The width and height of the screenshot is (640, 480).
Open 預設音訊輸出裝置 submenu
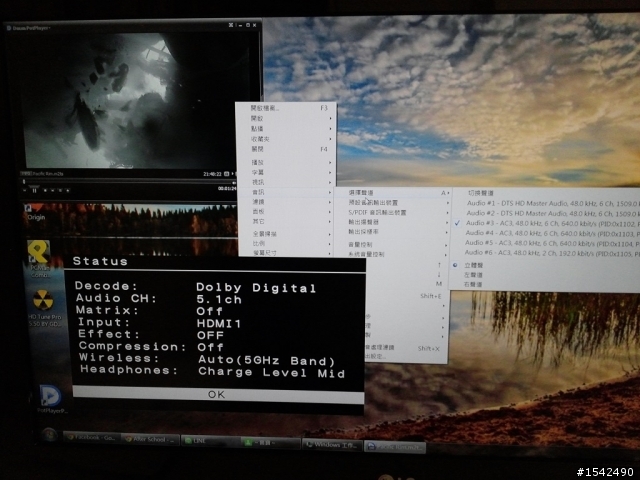(393, 202)
